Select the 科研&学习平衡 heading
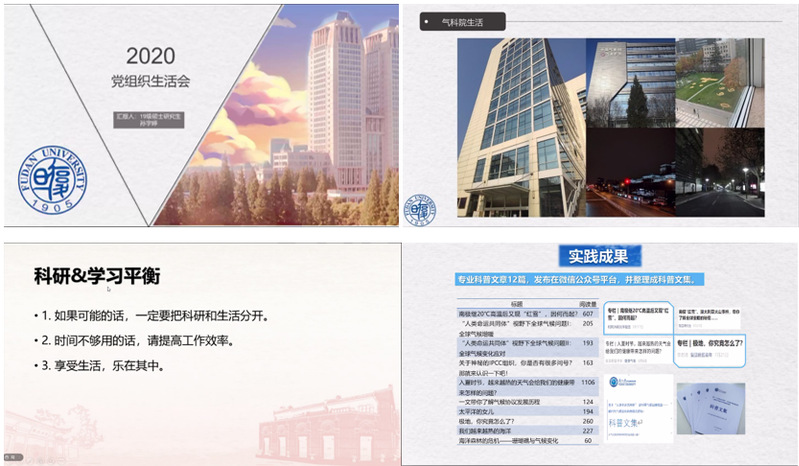The height and width of the screenshot is (466, 799). click(97, 276)
